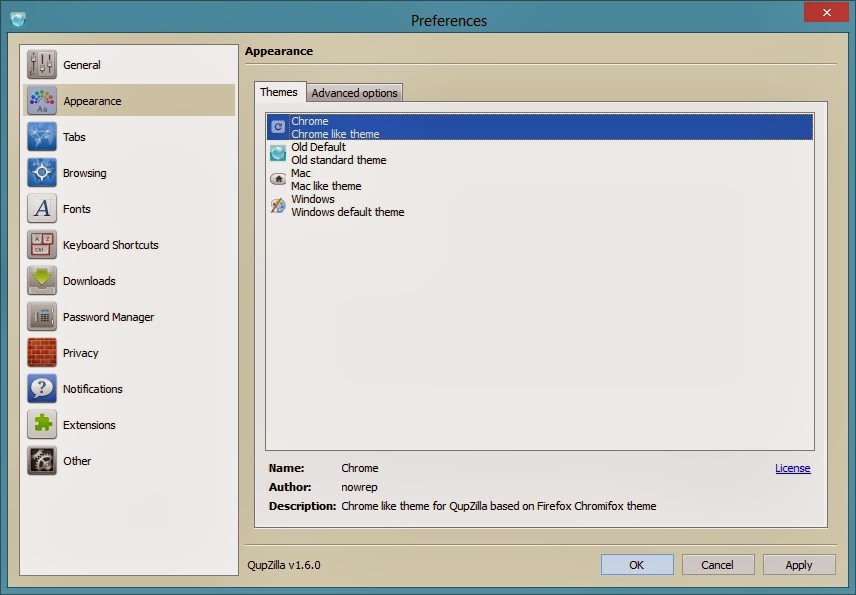
Task: Click the Keyboard Shortcuts keys icon
Action: coord(41,245)
